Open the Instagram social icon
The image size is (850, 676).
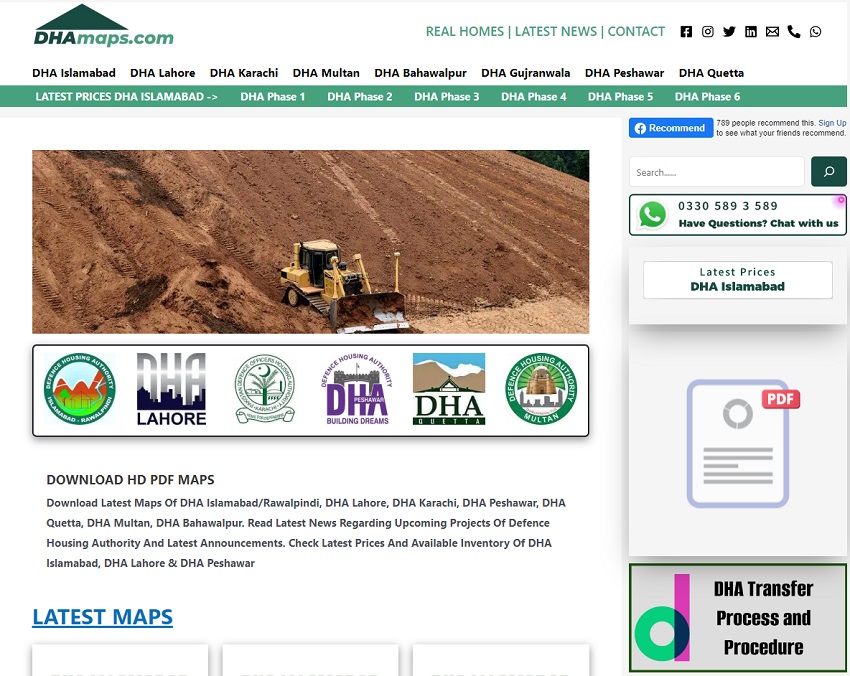pyautogui.click(x=707, y=31)
